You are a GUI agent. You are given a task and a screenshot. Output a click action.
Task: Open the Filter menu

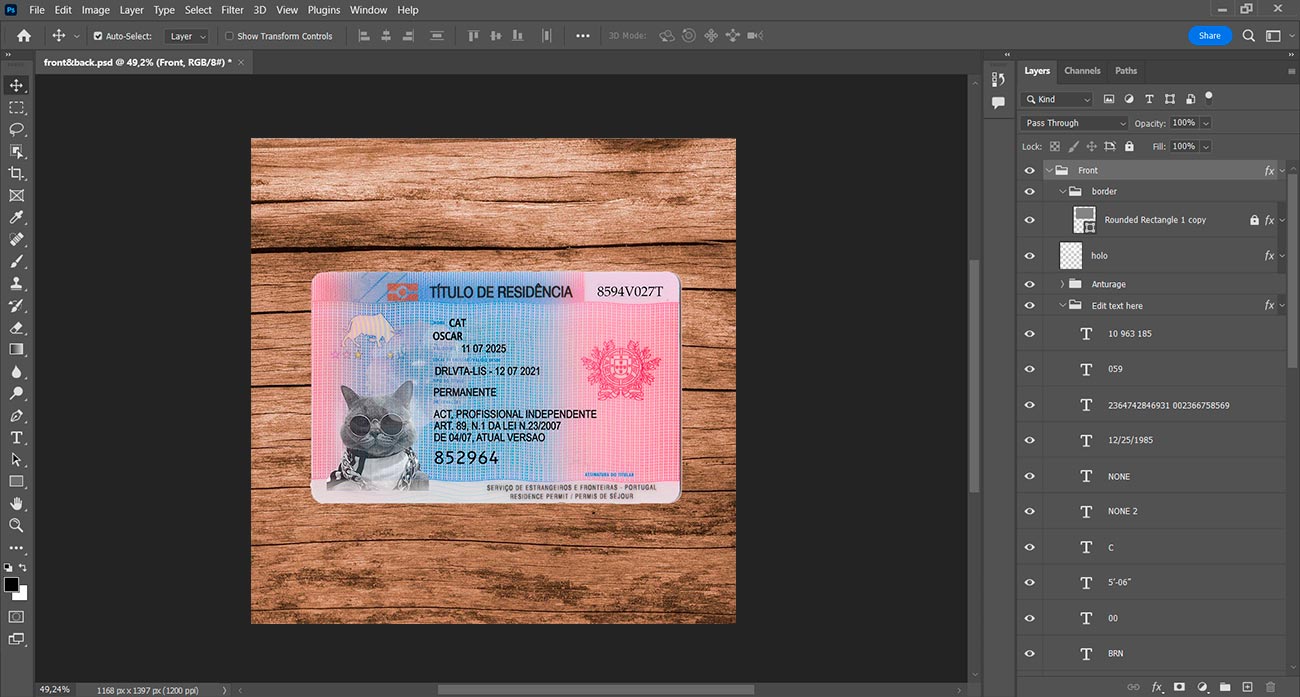[232, 10]
